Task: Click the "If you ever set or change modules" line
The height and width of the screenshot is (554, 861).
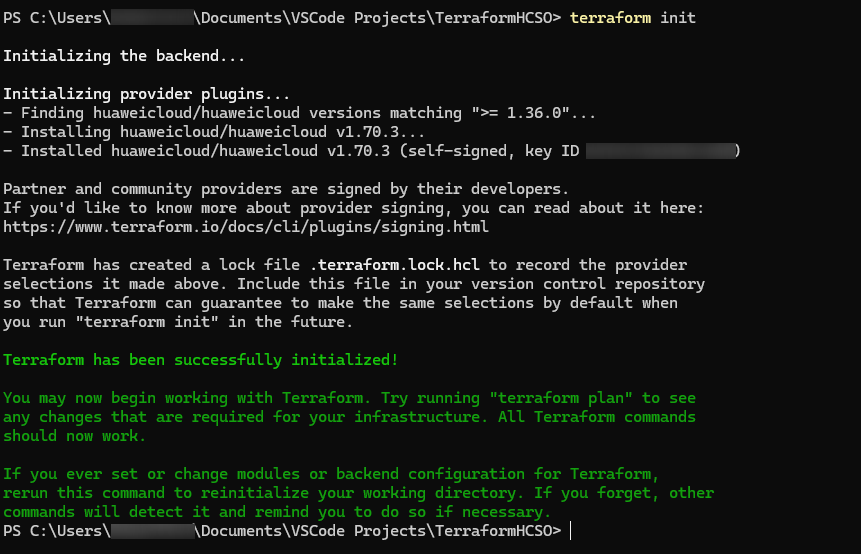Action: click(x=330, y=473)
